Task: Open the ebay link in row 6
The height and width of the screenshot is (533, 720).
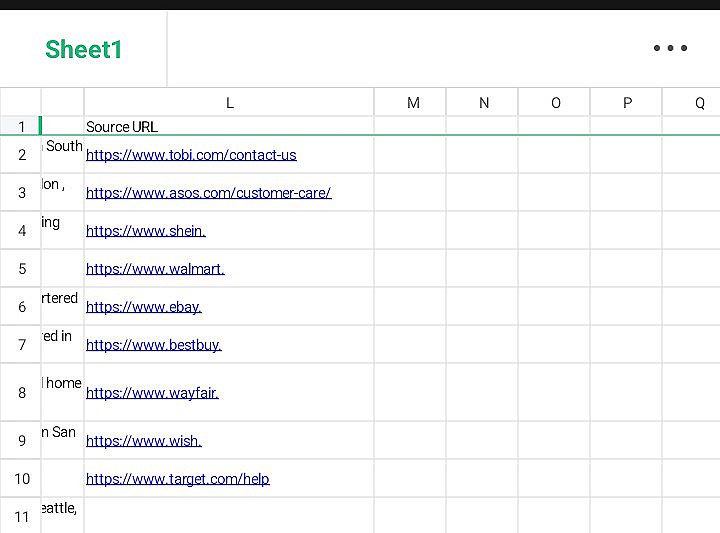Action: (x=144, y=307)
